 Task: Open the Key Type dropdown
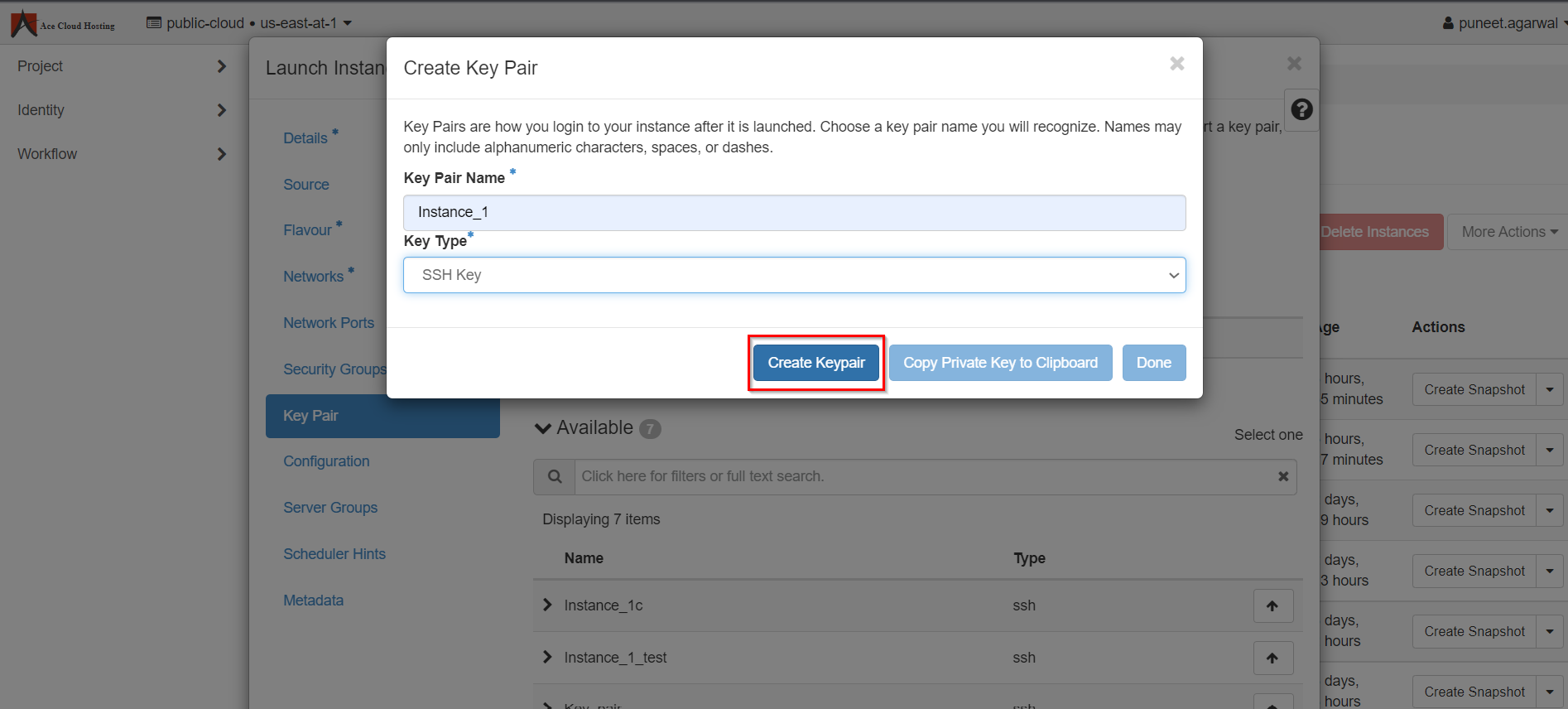(x=794, y=275)
